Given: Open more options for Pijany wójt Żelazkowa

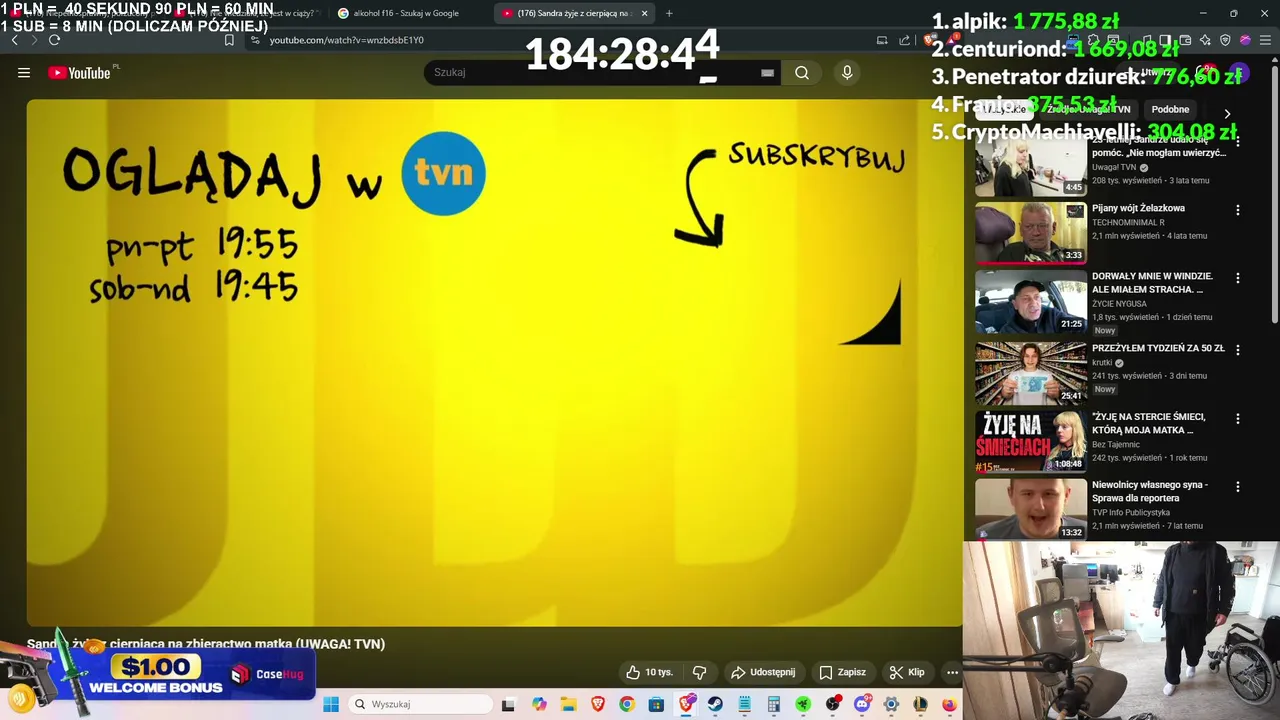Looking at the screenshot, I should (x=1238, y=210).
